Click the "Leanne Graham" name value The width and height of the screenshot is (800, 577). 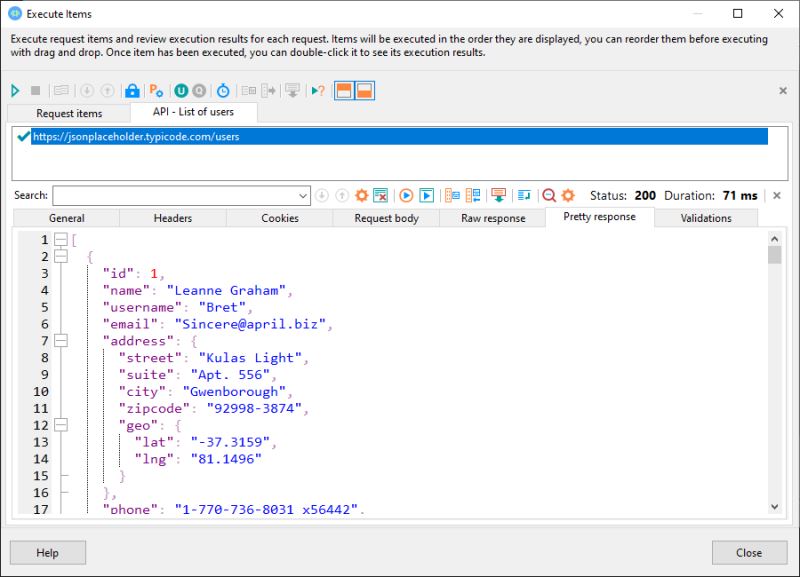[x=226, y=290]
